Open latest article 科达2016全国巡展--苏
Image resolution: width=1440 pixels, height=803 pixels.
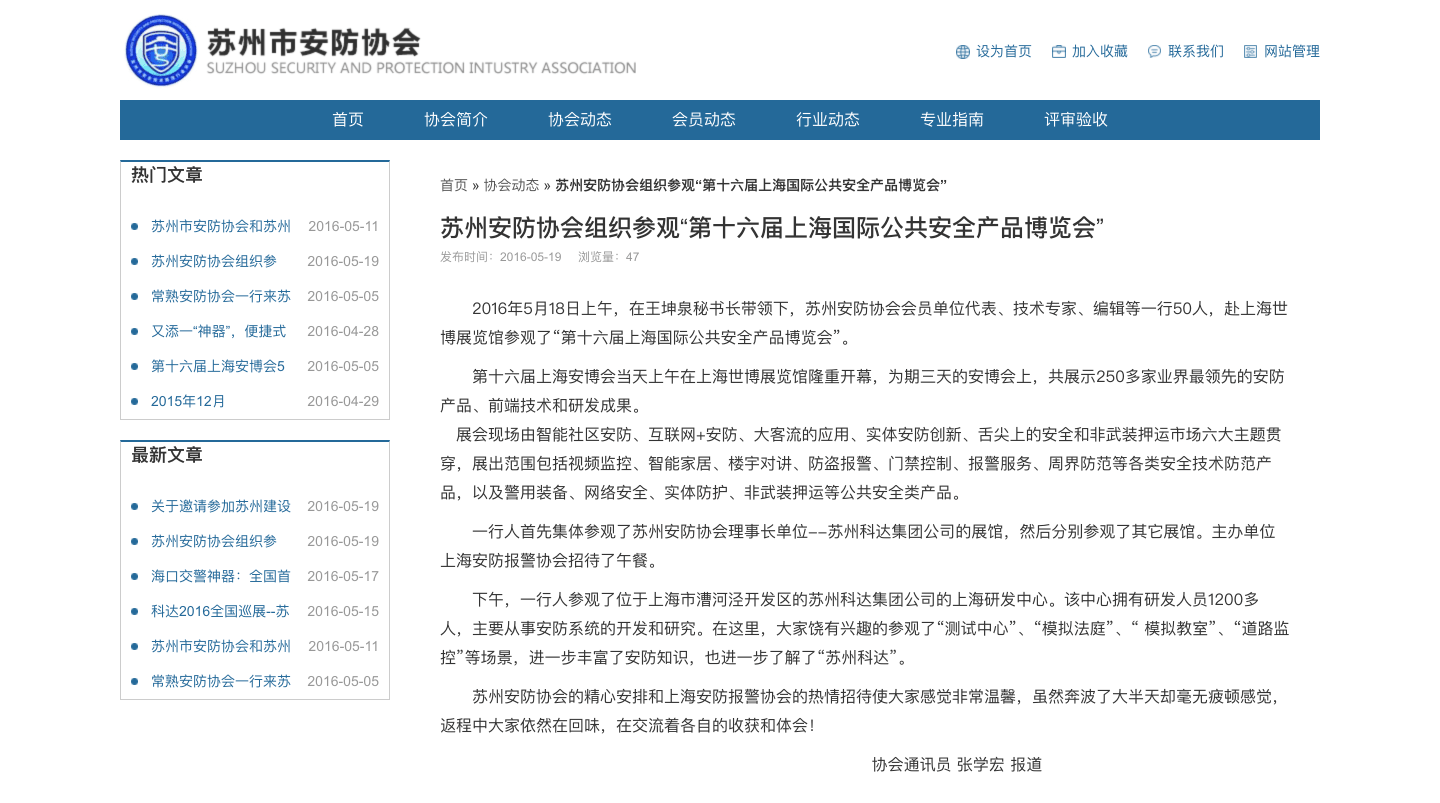[220, 611]
